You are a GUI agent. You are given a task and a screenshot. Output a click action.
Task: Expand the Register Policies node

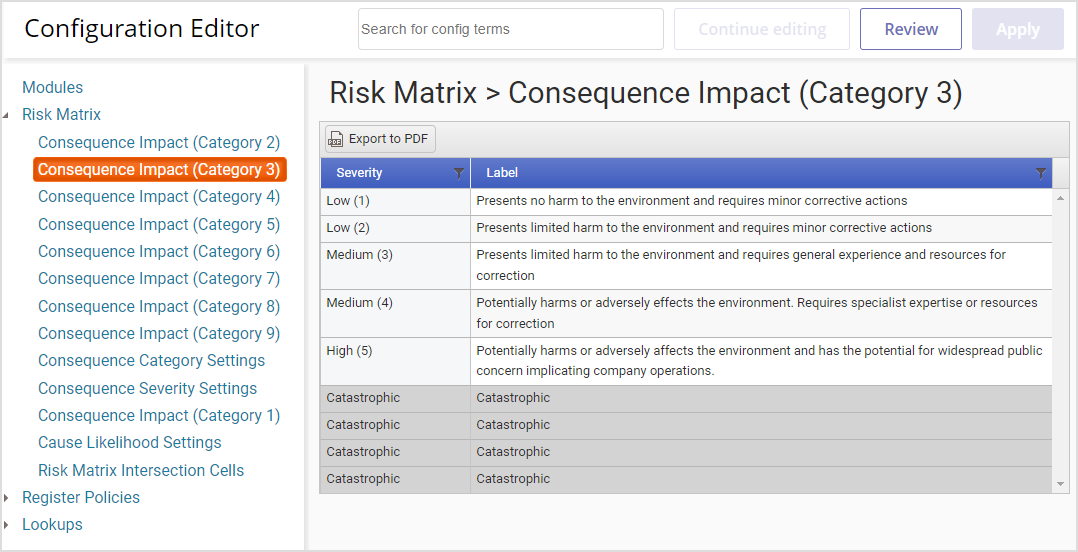pyautogui.click(x=7, y=498)
